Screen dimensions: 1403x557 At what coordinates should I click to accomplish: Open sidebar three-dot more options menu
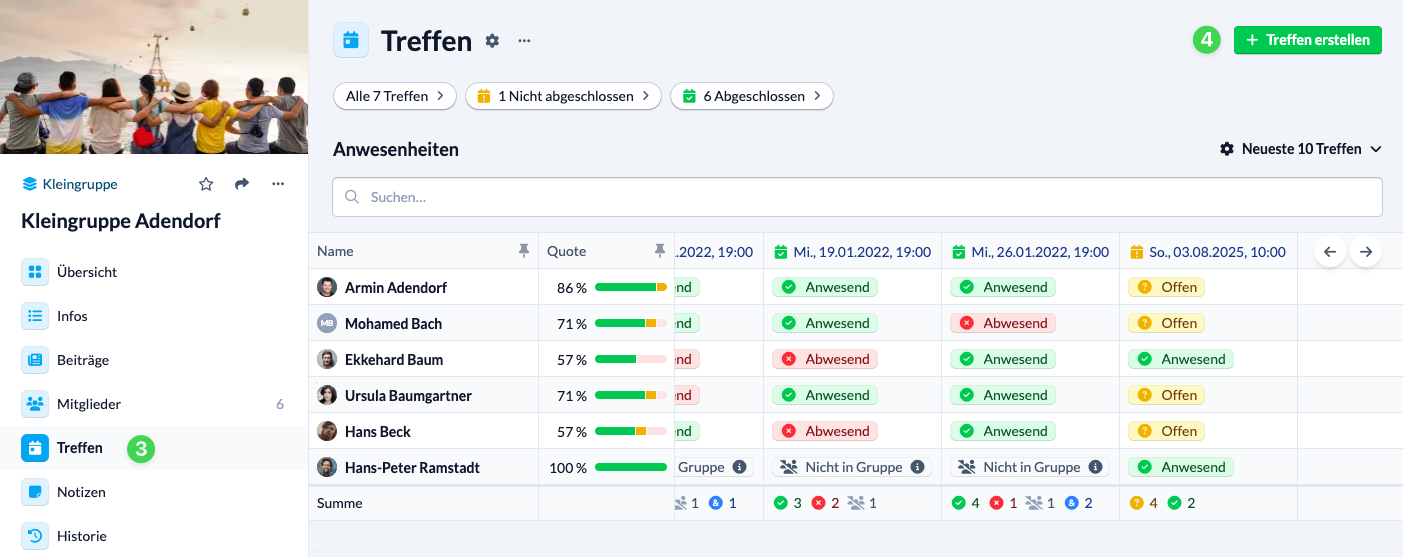(278, 184)
